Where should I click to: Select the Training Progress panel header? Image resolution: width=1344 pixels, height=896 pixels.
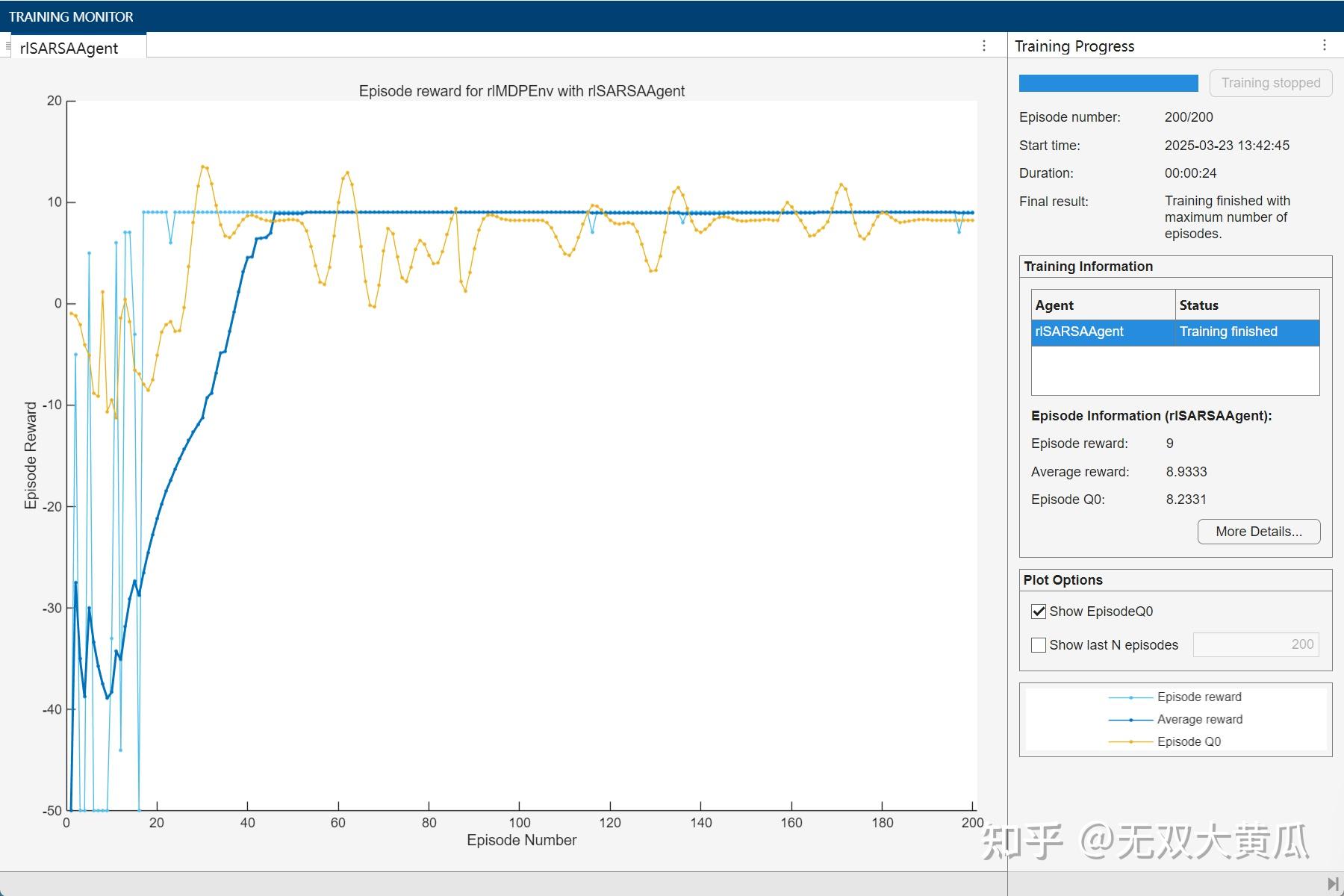pos(1074,46)
